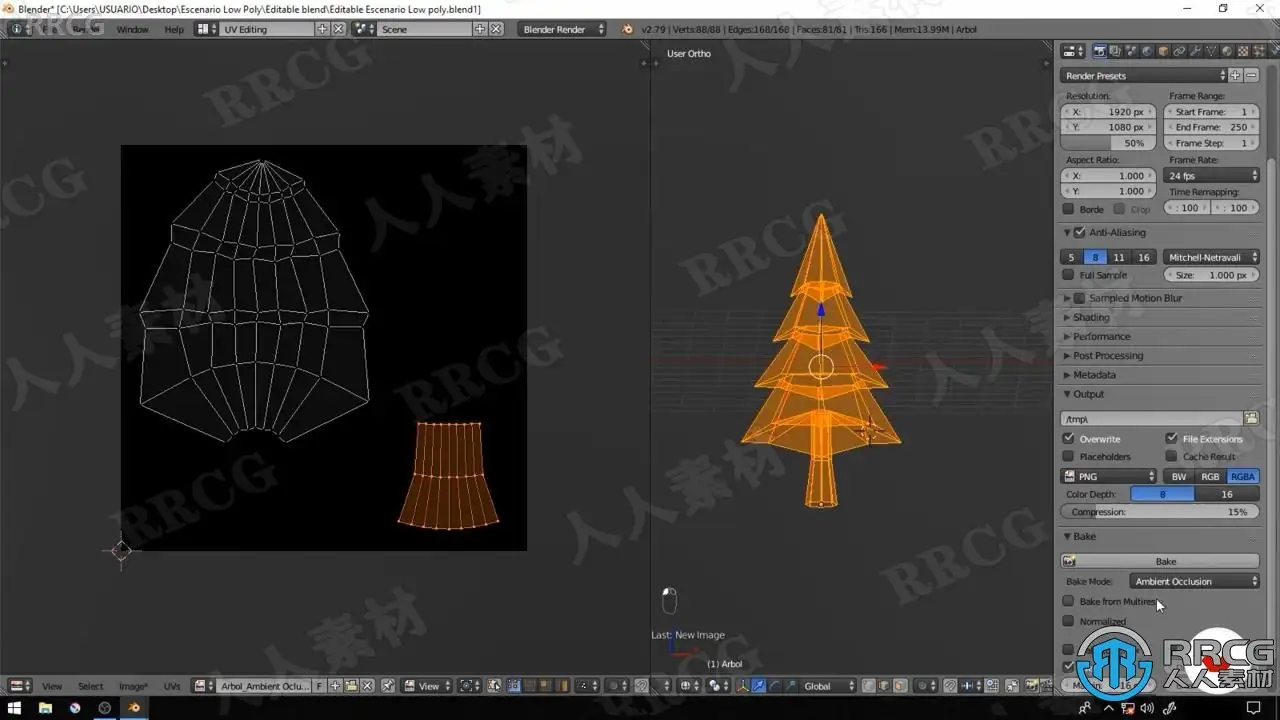Expand the Shading panel
This screenshot has width=1280, height=720.
tap(1091, 317)
